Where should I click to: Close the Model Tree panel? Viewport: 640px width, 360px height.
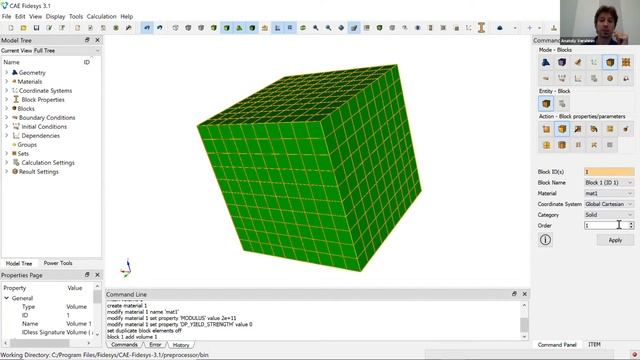pos(97,40)
